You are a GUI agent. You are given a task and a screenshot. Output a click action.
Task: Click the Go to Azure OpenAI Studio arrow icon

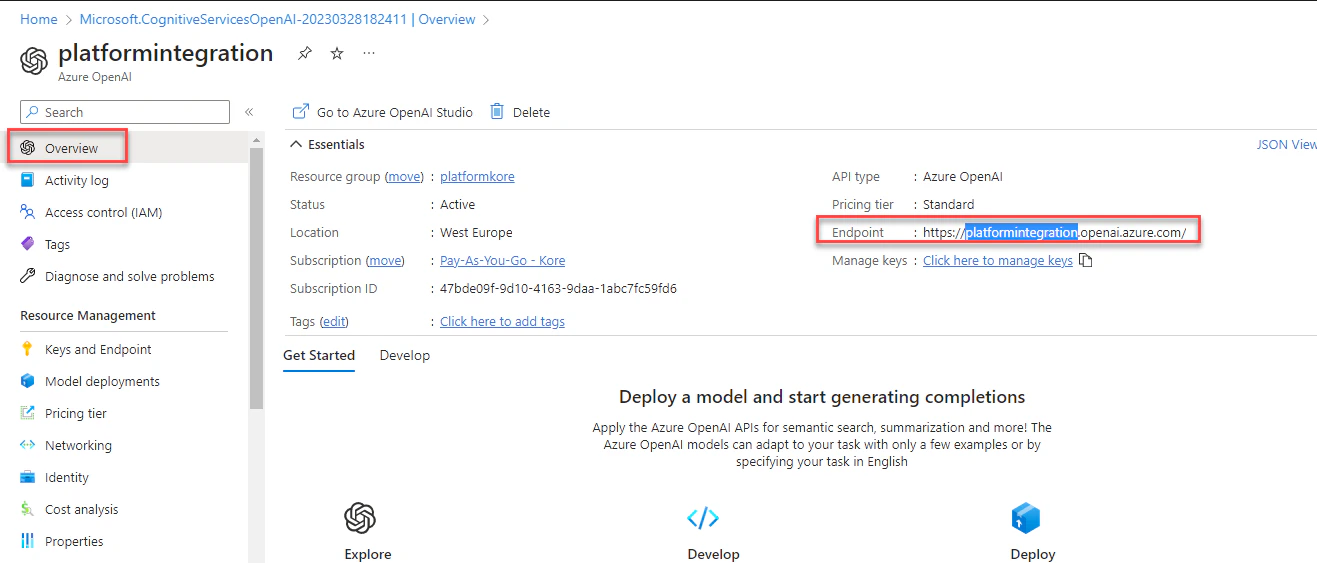pos(300,112)
